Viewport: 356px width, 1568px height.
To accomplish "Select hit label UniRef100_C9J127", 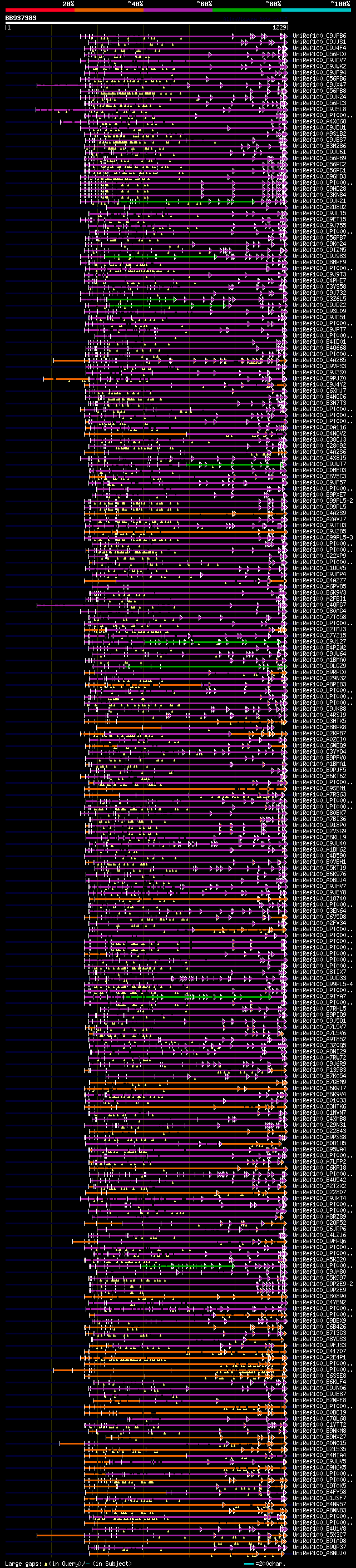I will pyautogui.click(x=319, y=641).
